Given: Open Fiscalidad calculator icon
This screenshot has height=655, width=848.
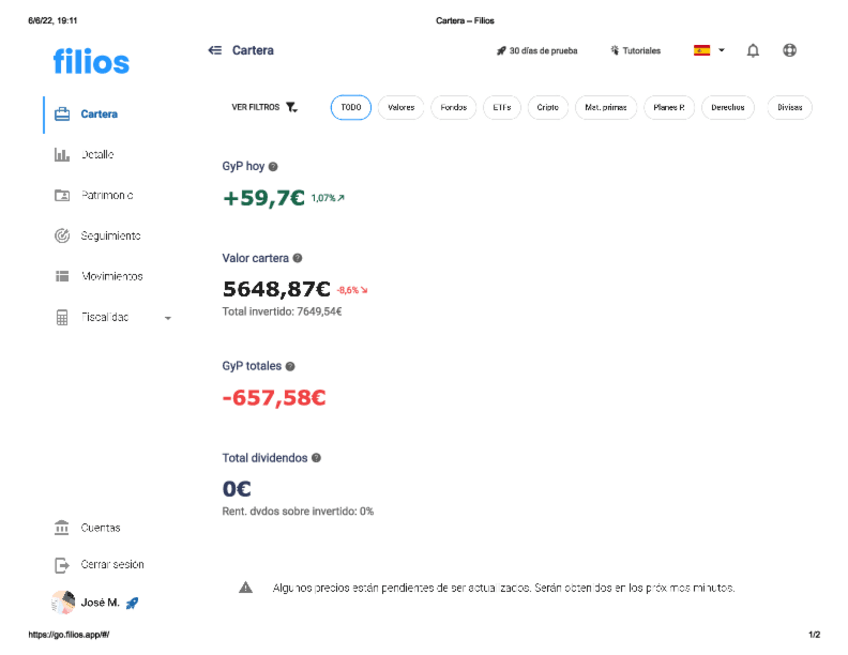Looking at the screenshot, I should (62, 317).
